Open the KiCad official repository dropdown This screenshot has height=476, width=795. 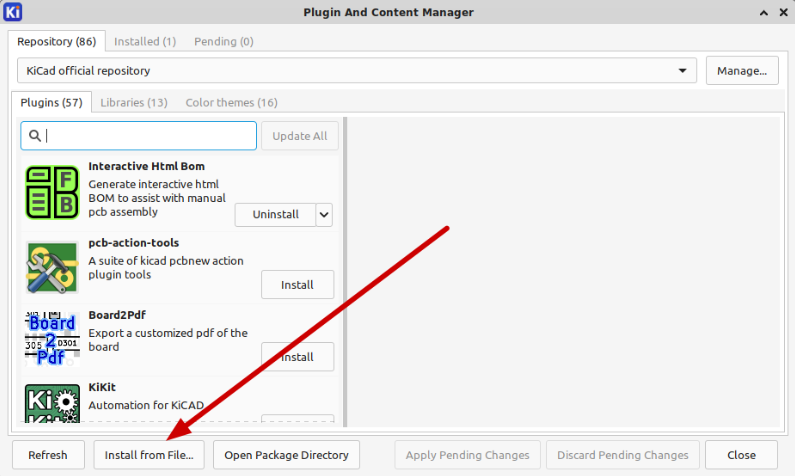(x=356, y=70)
